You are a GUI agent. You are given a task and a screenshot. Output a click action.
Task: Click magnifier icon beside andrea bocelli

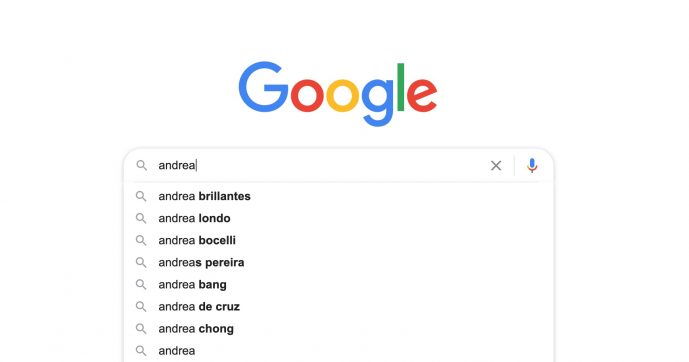(x=141, y=240)
